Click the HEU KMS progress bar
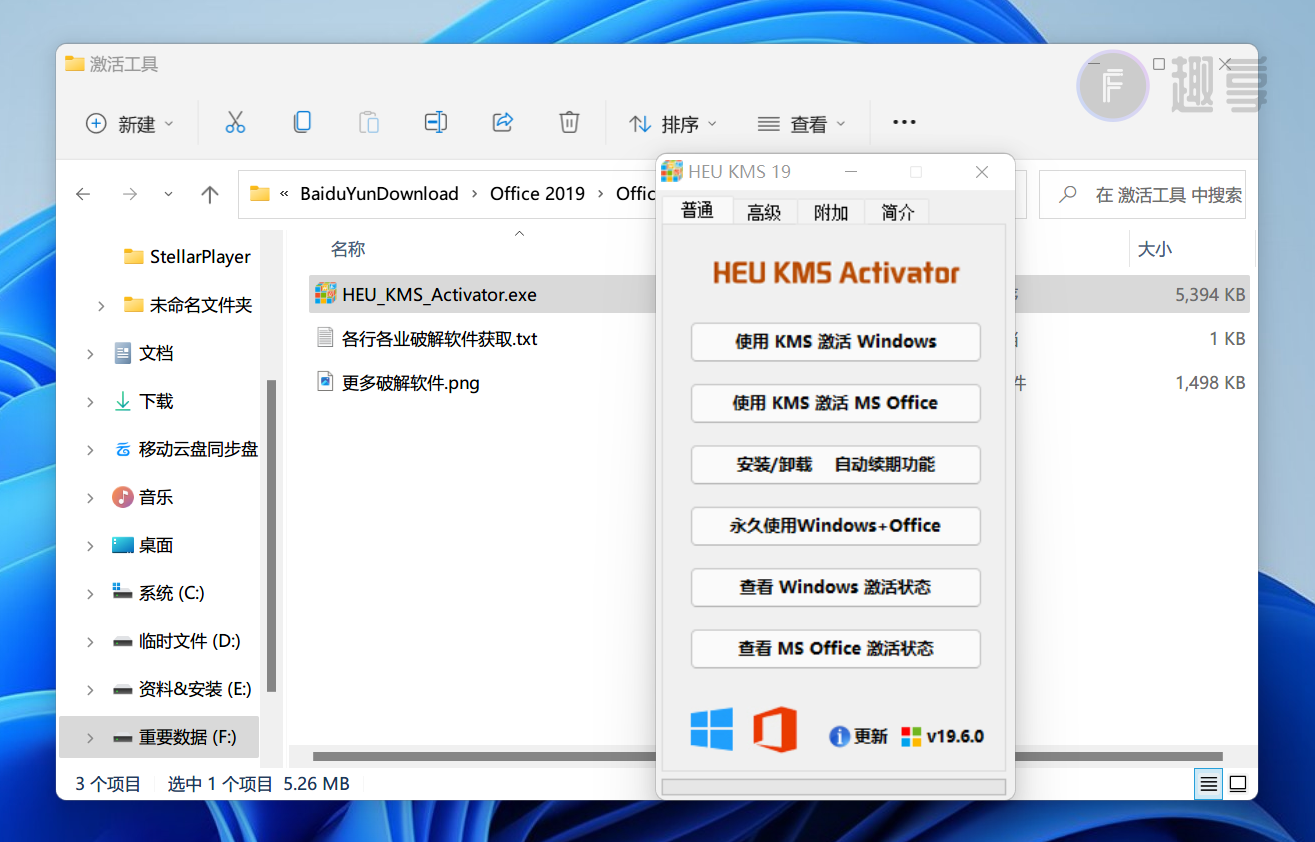Screen dimensions: 1315x842 coord(835,787)
